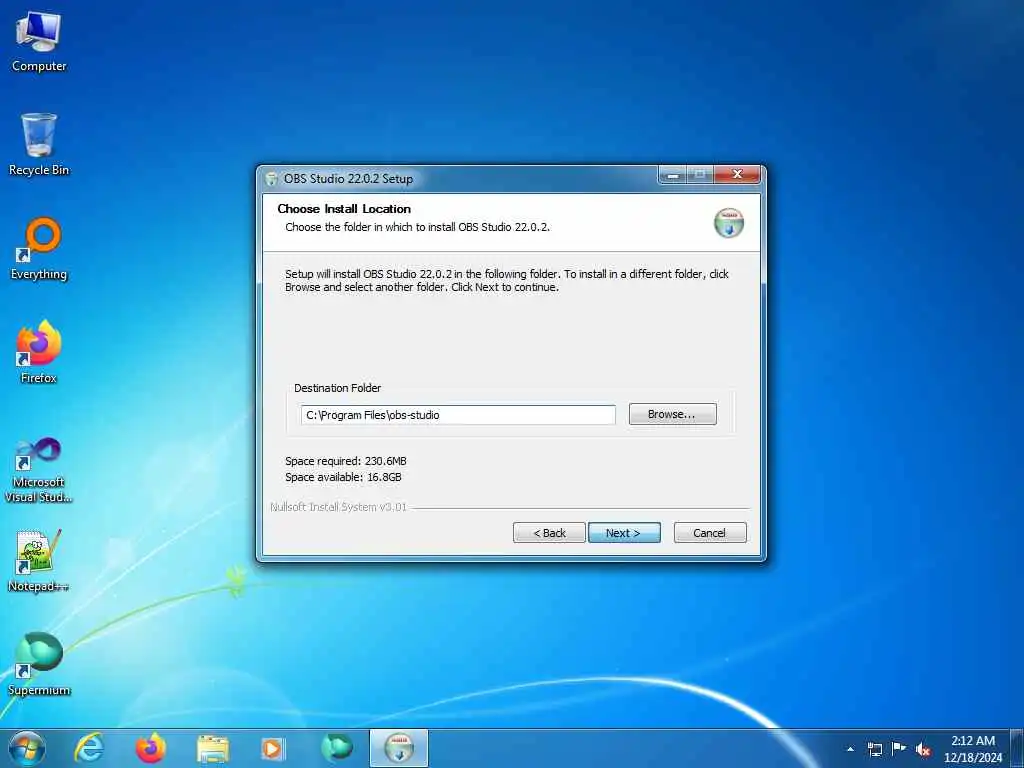Launch Windows Media Player from the taskbar

coord(273,748)
